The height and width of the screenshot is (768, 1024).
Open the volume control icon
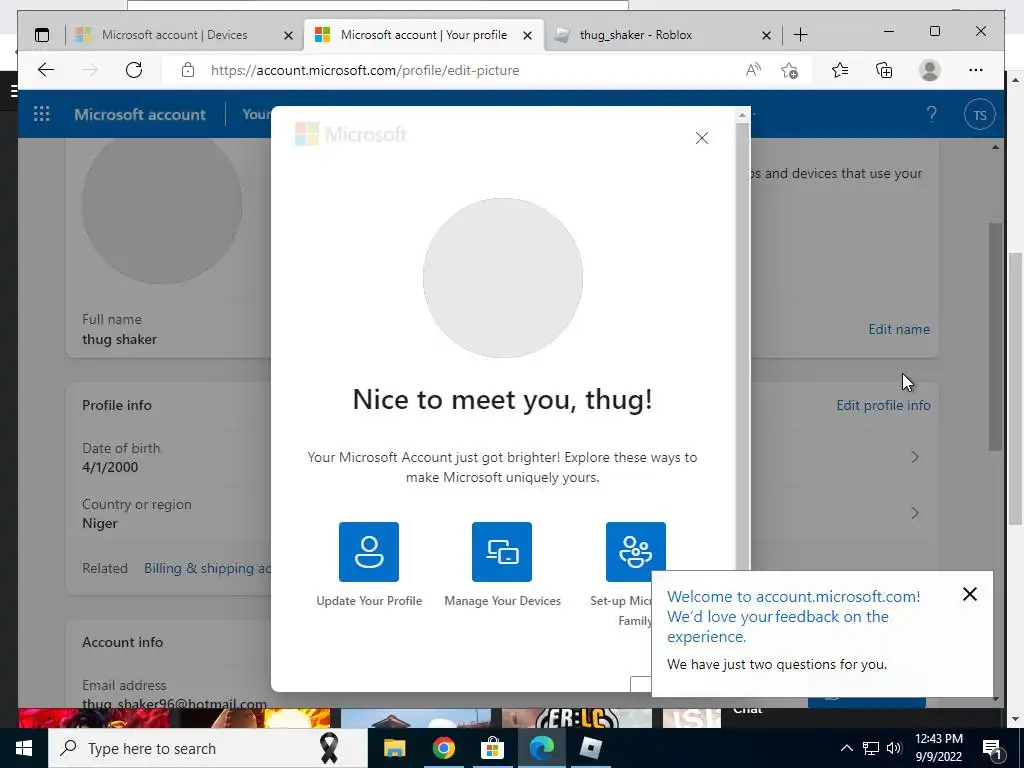(x=894, y=748)
